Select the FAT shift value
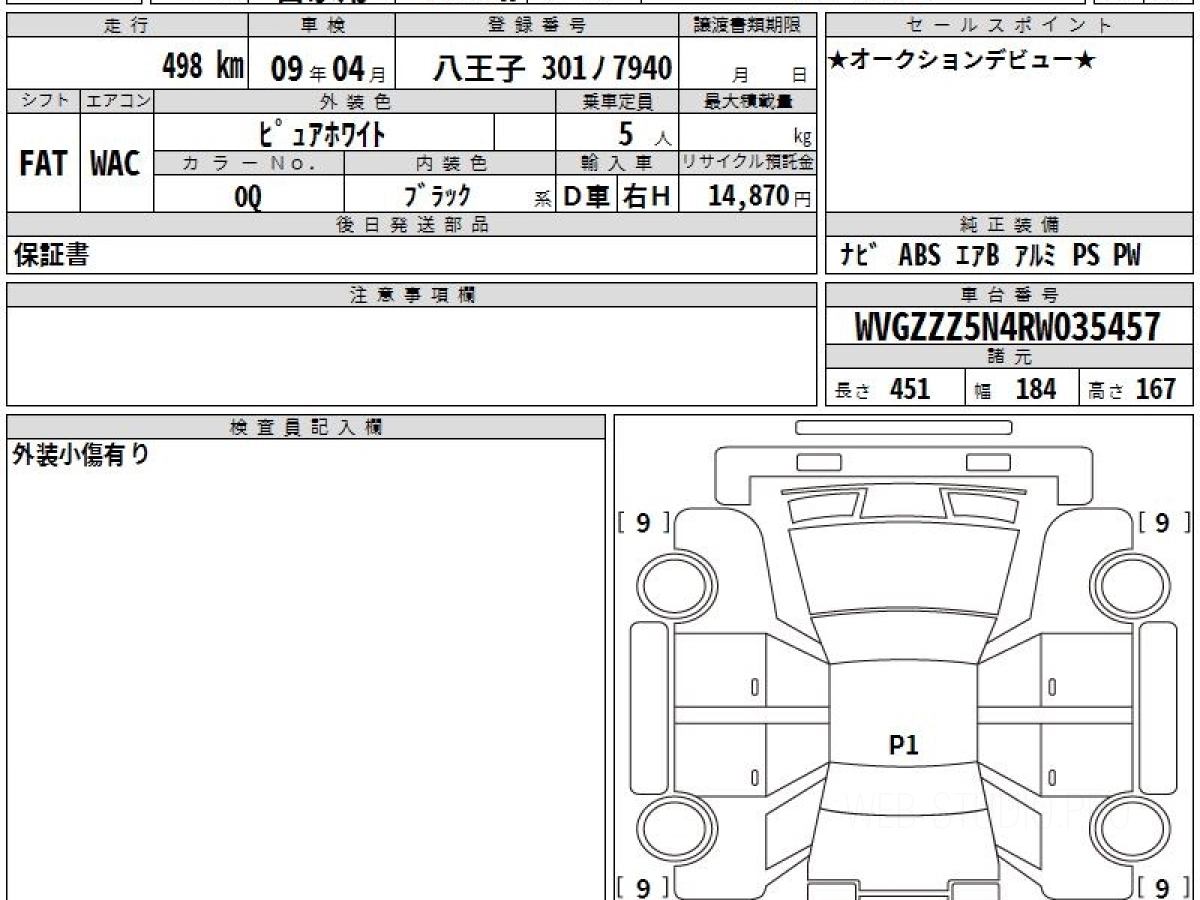This screenshot has width=1200, height=900. tap(43, 164)
